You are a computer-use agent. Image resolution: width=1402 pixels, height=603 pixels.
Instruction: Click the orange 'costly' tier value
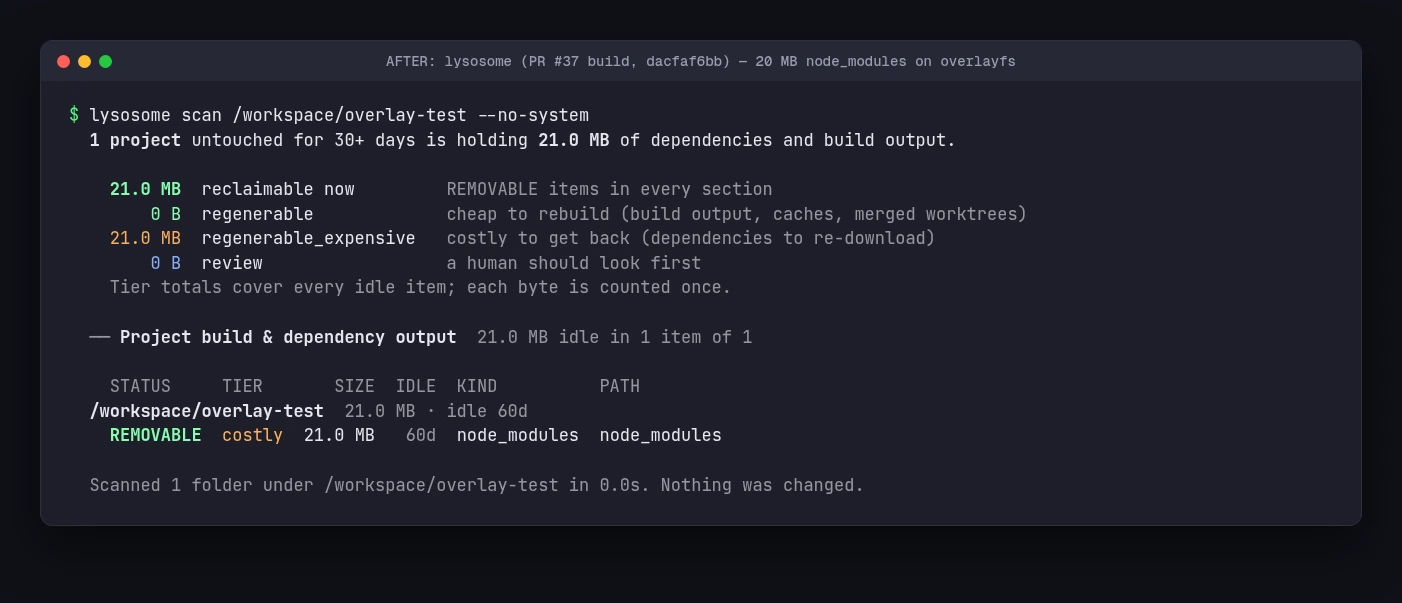point(252,435)
